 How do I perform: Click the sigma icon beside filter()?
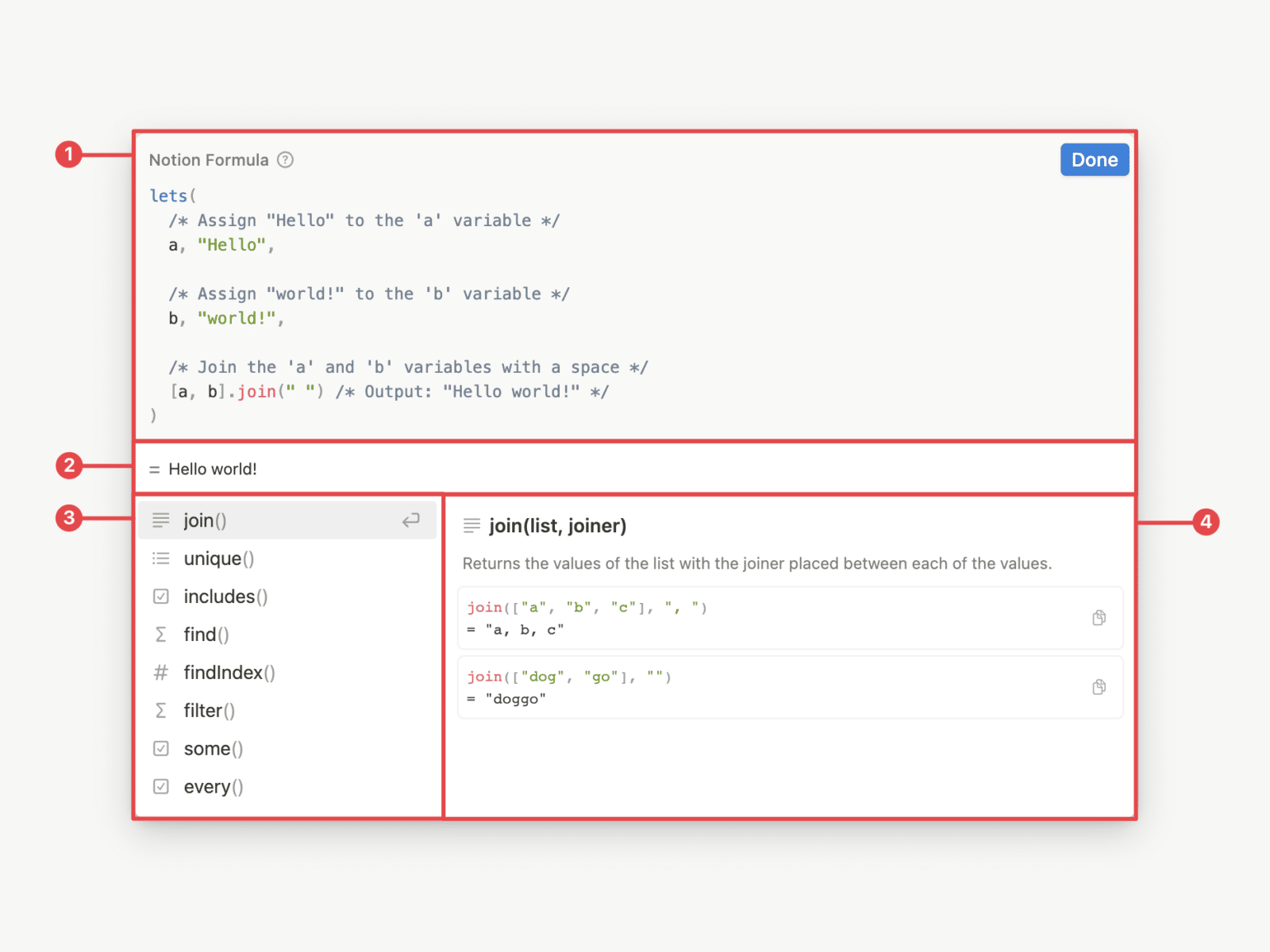[x=161, y=711]
